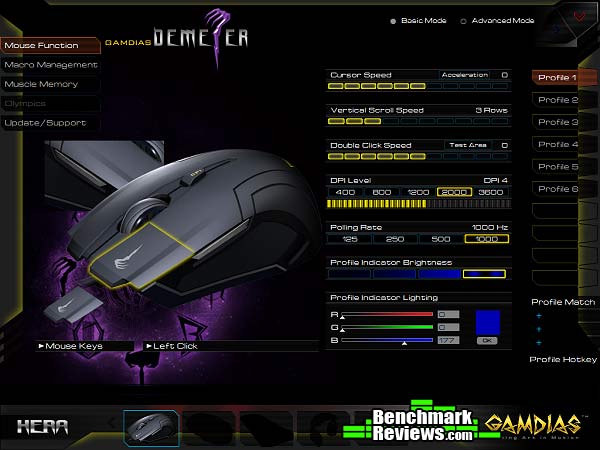Open the Macro Management menu
This screenshot has width=600, height=450.
coord(50,65)
